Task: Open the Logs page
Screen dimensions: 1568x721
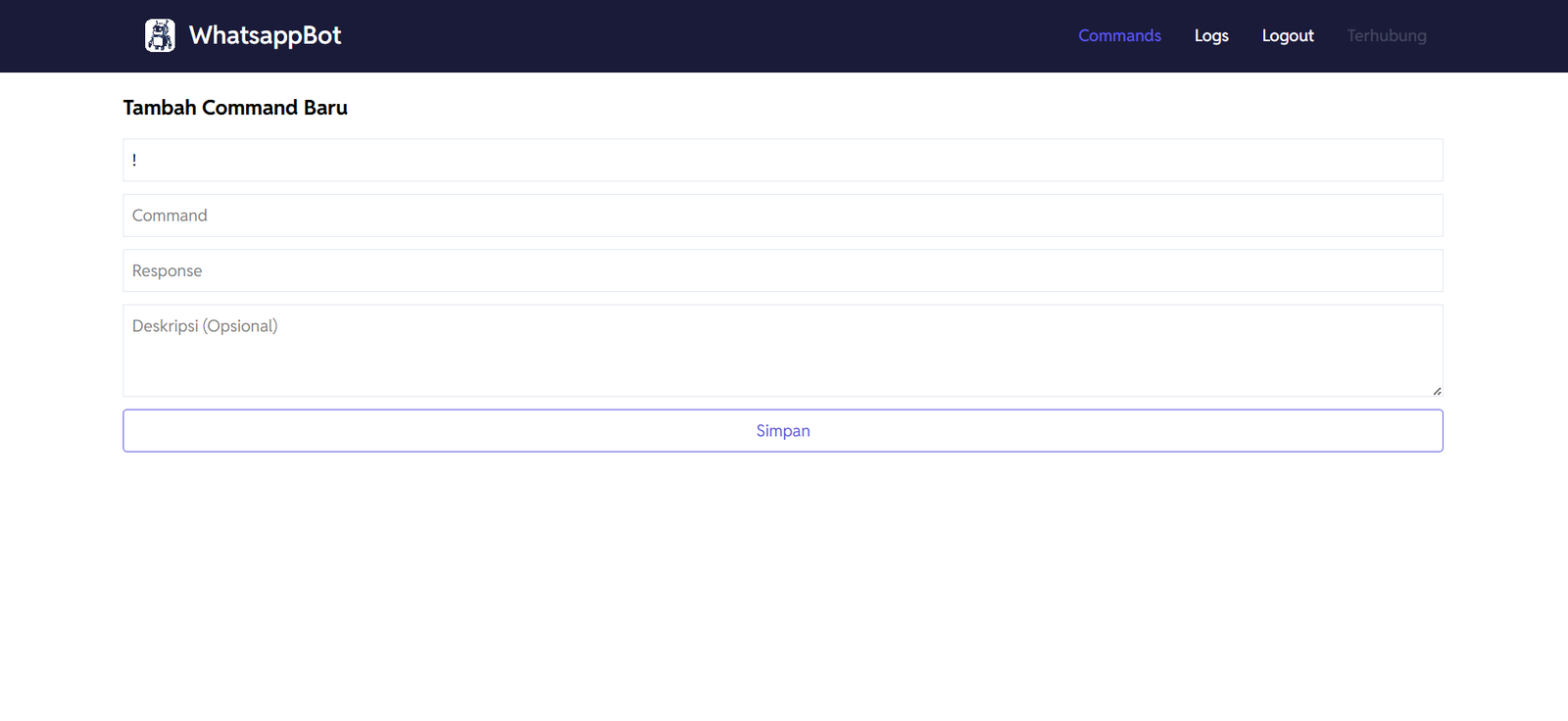Action: [1211, 35]
